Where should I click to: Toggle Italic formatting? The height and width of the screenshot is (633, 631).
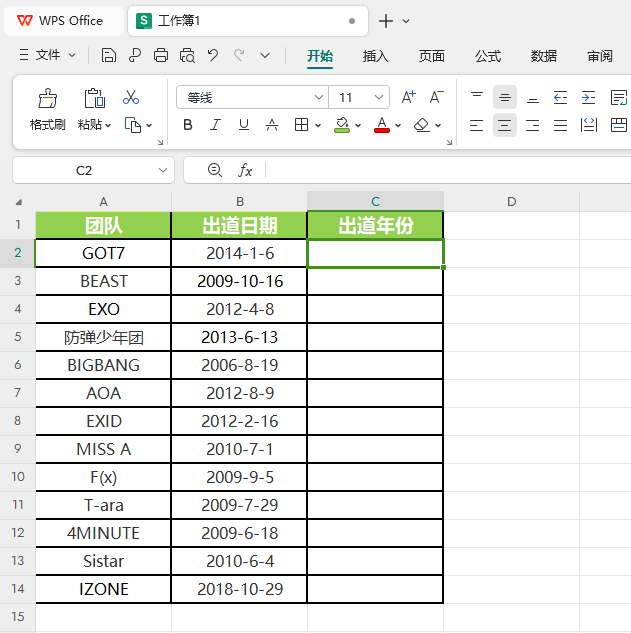pos(216,125)
